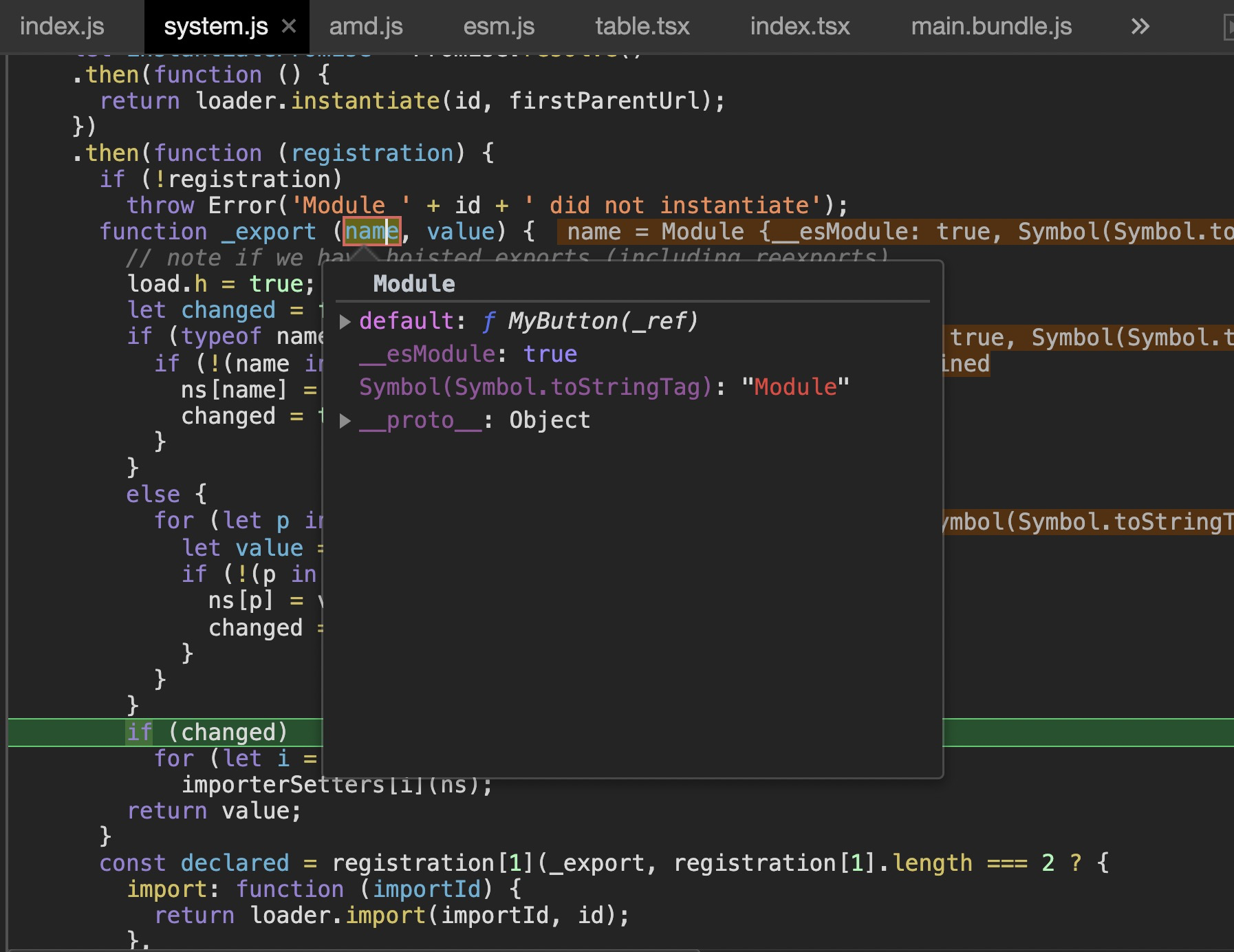The height and width of the screenshot is (952, 1234).
Task: Select the esm.js tab
Action: pos(499,26)
